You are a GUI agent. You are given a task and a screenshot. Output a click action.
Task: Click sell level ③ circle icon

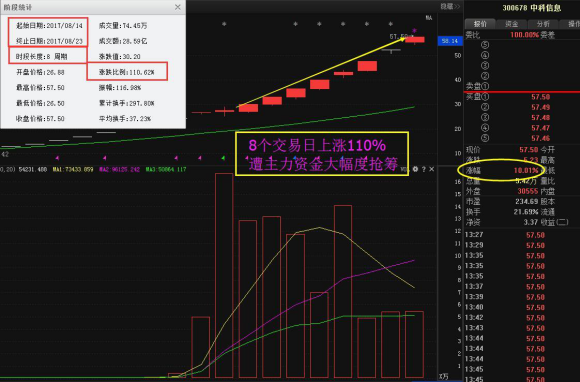(x=485, y=65)
